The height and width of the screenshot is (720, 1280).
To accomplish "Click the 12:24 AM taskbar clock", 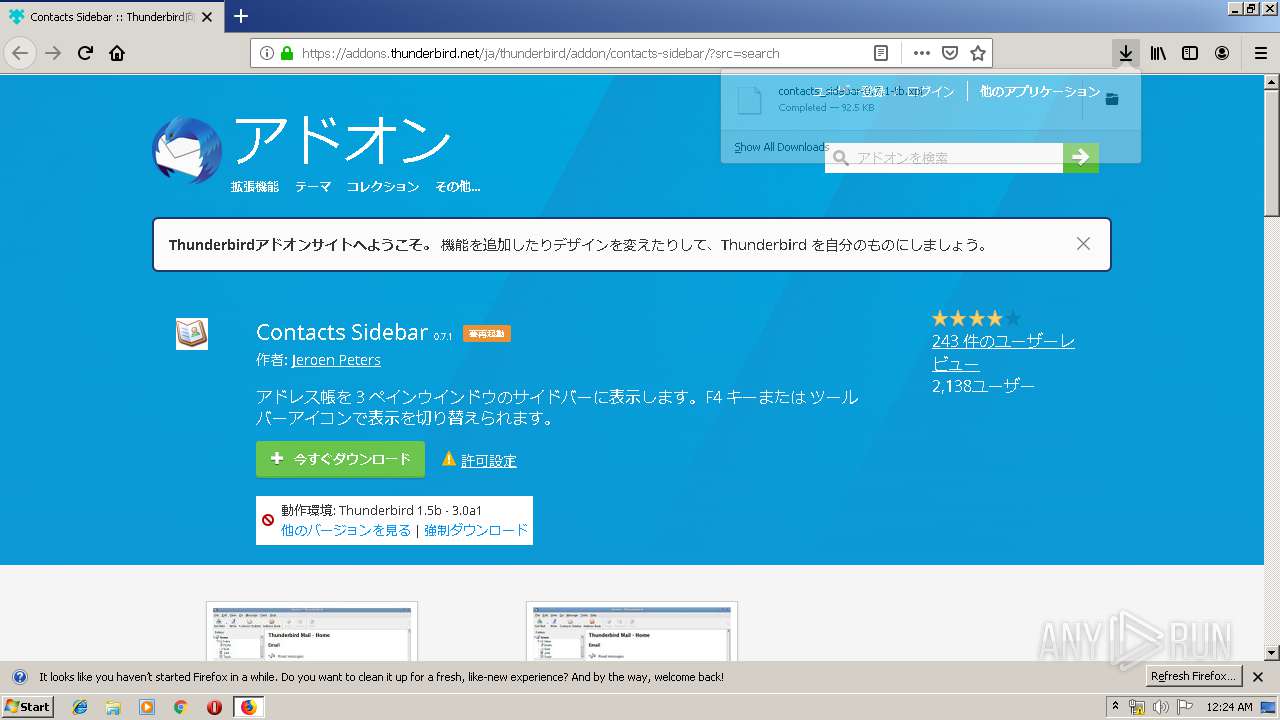I will (x=1229, y=707).
